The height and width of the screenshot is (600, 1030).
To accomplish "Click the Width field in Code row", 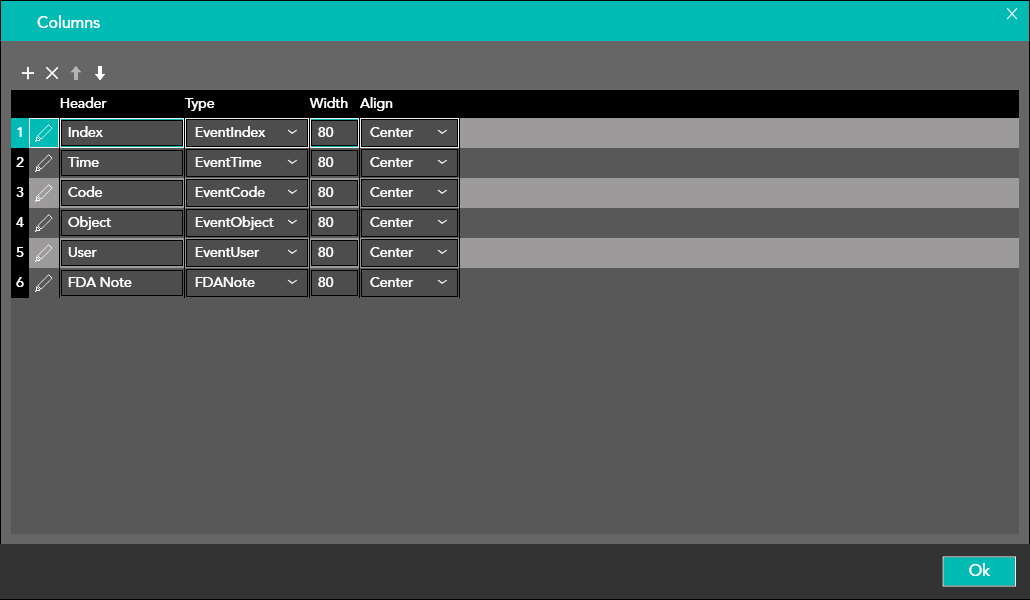I will (333, 193).
